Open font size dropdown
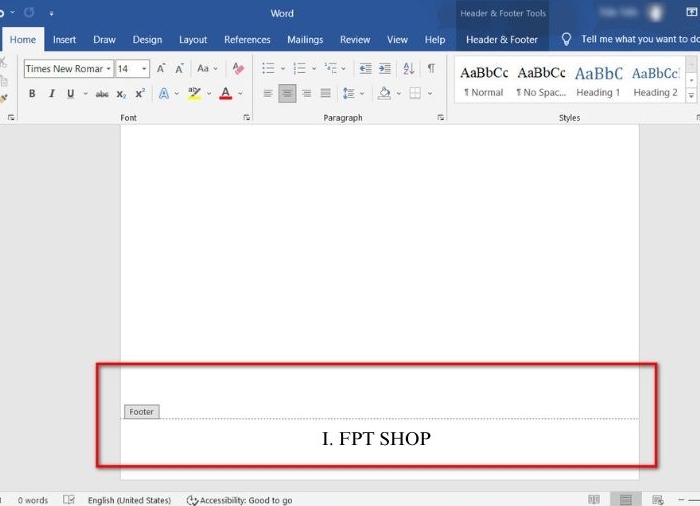 (x=144, y=69)
